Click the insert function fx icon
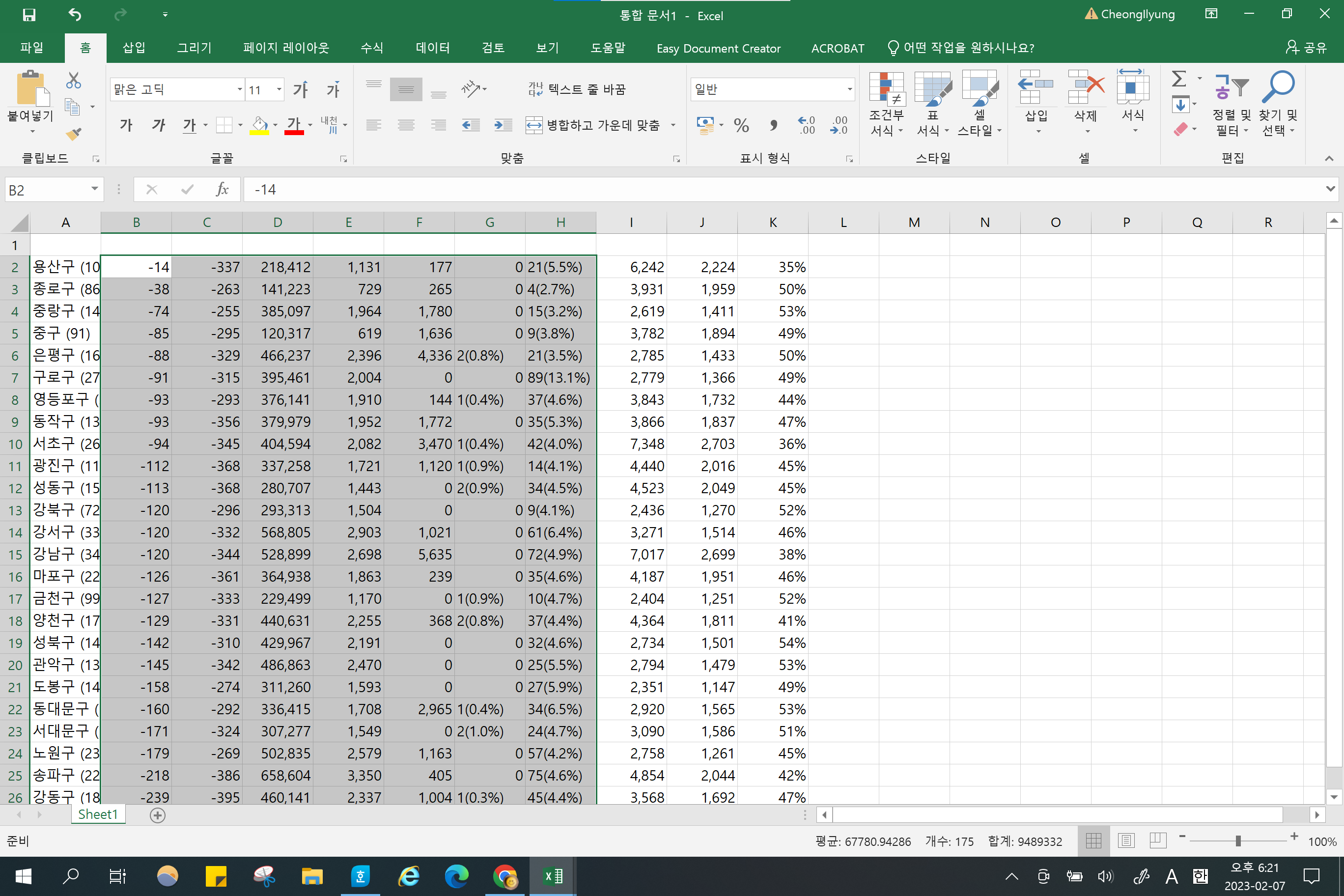Image resolution: width=1344 pixels, height=896 pixels. (222, 189)
